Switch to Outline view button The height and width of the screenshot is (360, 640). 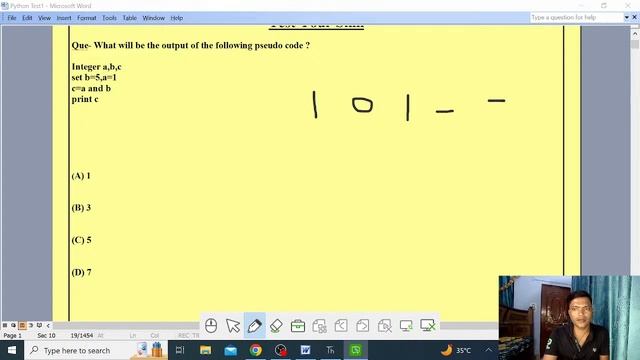[x=31, y=325]
